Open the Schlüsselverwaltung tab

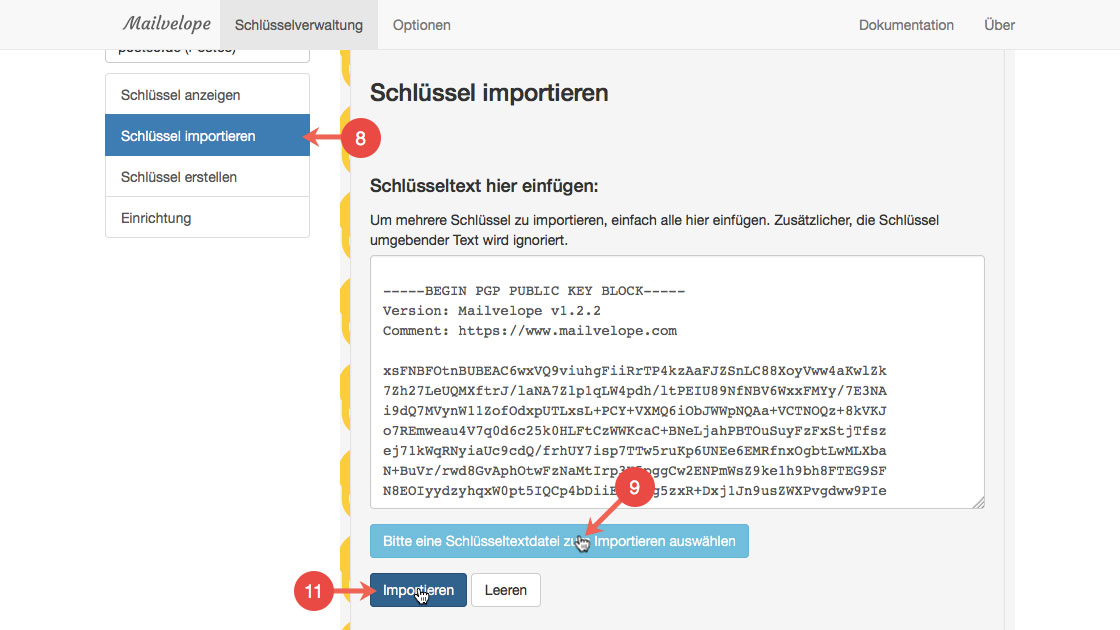coord(299,25)
